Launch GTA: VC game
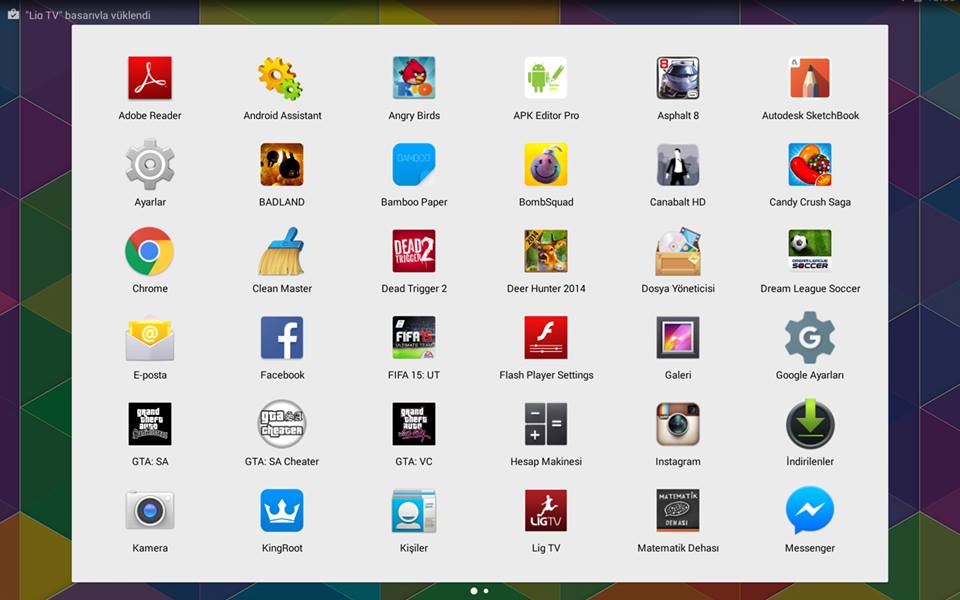The image size is (960, 600). pyautogui.click(x=414, y=424)
